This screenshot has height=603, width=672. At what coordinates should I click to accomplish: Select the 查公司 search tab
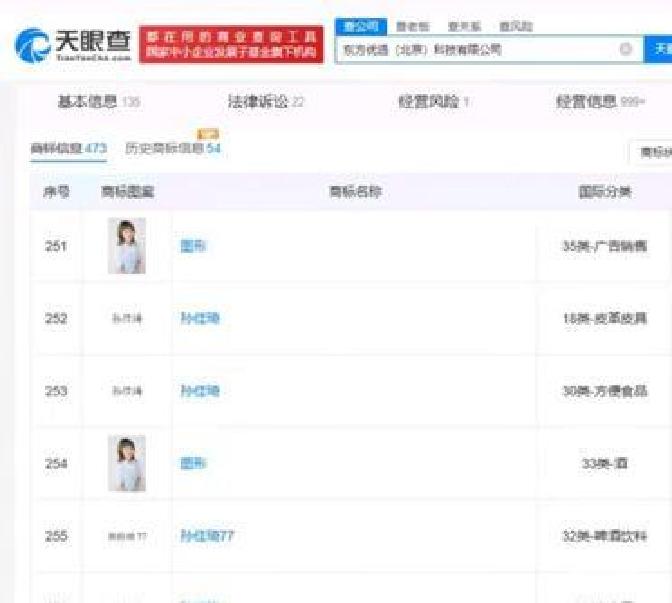click(361, 27)
